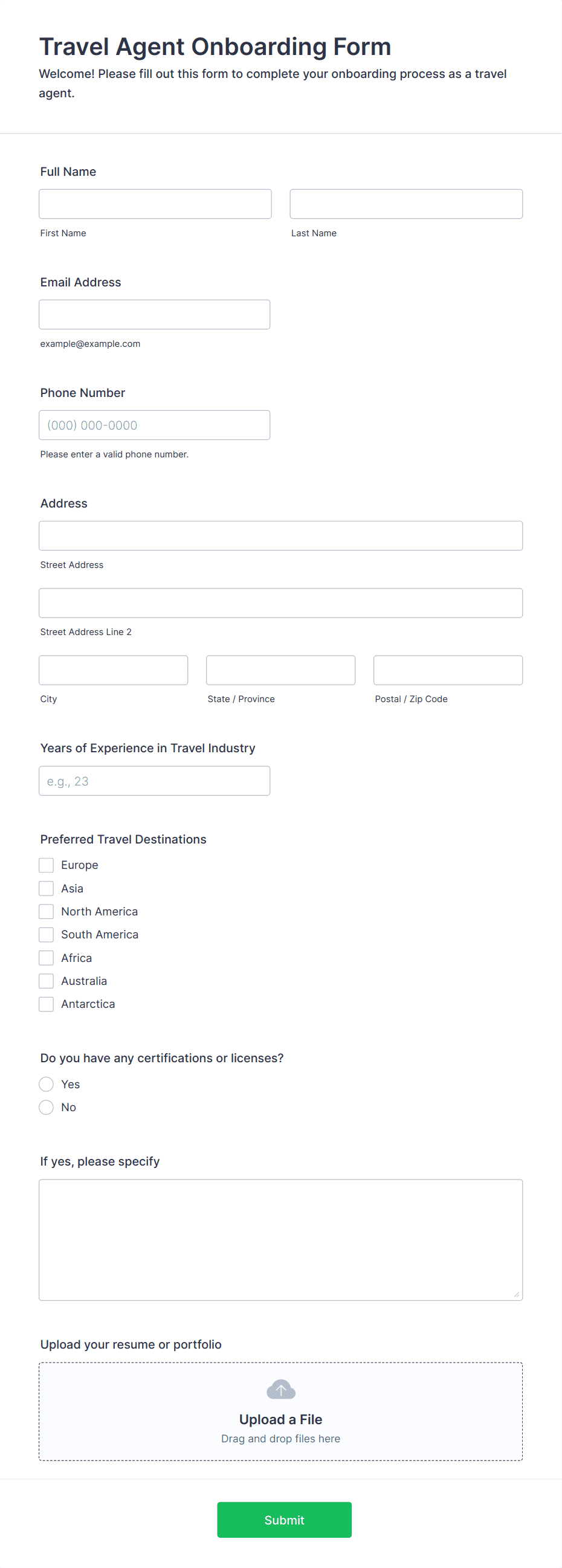This screenshot has height=1568, width=562.
Task: Focus the Postal / Zip Code field
Action: 448,670
